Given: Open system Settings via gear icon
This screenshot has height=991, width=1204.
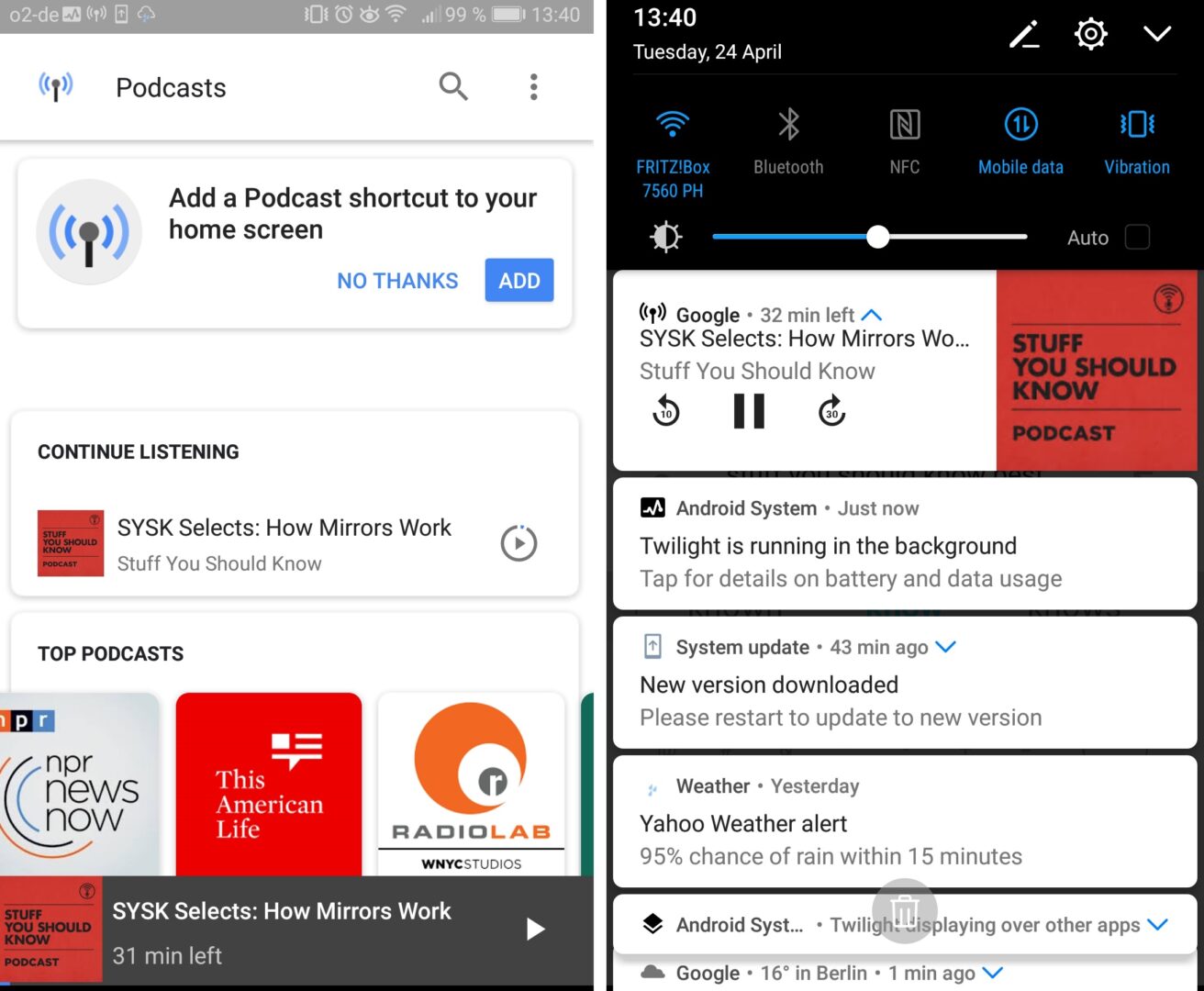Looking at the screenshot, I should click(1090, 33).
